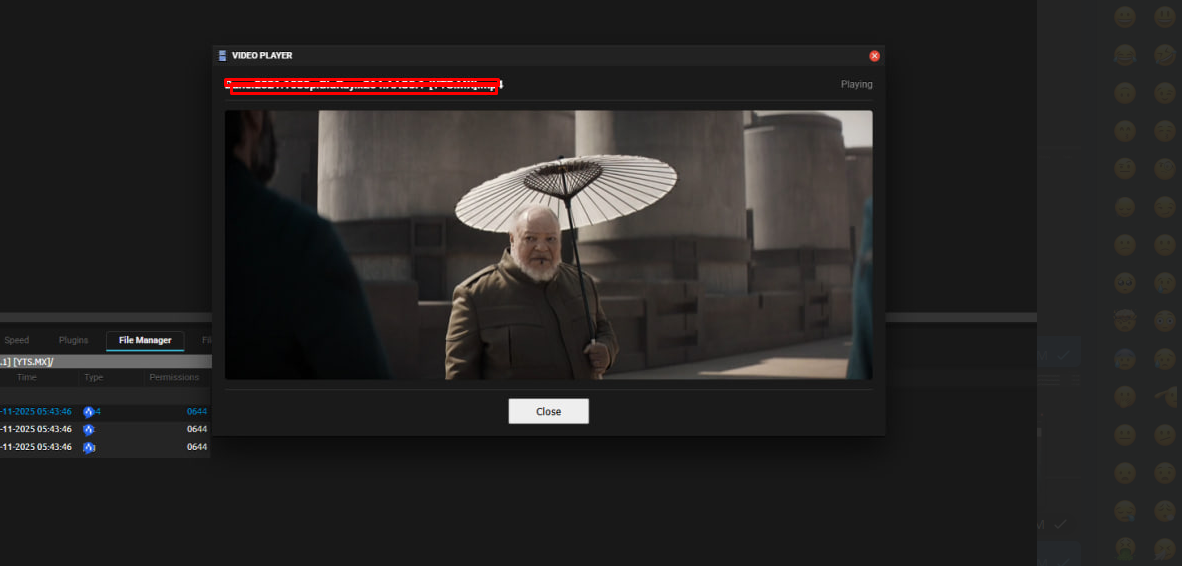
Task: Click the VIDEO PLAYER title bar film icon
Action: [x=222, y=56]
